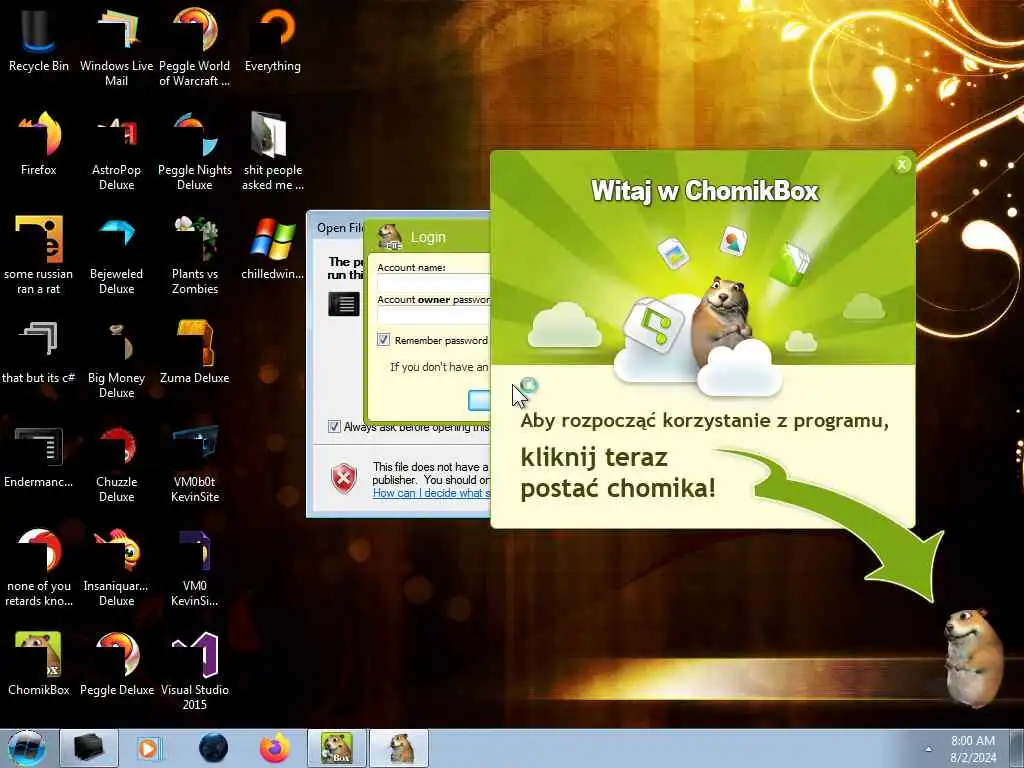Select Peggle Deluxe desktop icon
The height and width of the screenshot is (768, 1024).
coord(116,664)
